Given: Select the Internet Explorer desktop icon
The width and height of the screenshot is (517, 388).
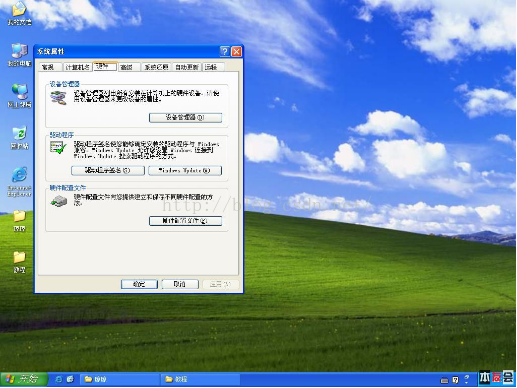Looking at the screenshot, I should (19, 182).
